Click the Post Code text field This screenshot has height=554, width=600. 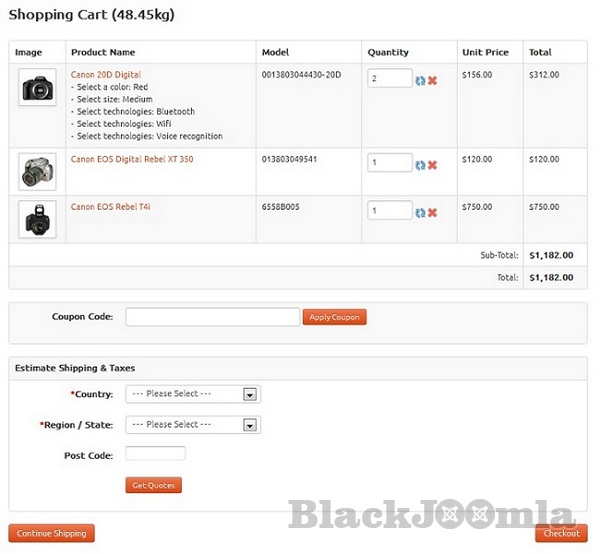coord(155,454)
